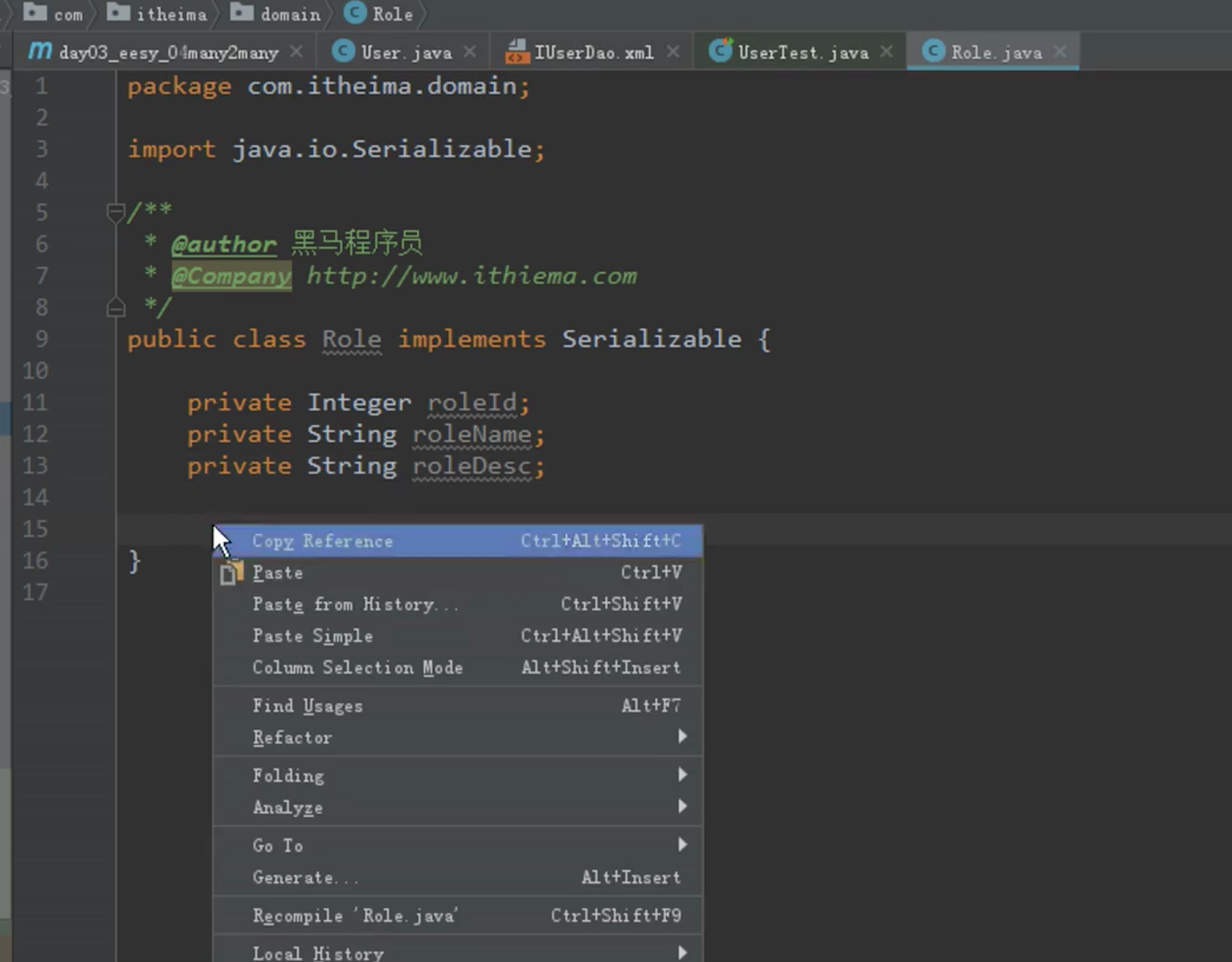Close the day03_eesy_04many2many tab
Viewport: 1232px width, 962px height.
pyautogui.click(x=296, y=51)
